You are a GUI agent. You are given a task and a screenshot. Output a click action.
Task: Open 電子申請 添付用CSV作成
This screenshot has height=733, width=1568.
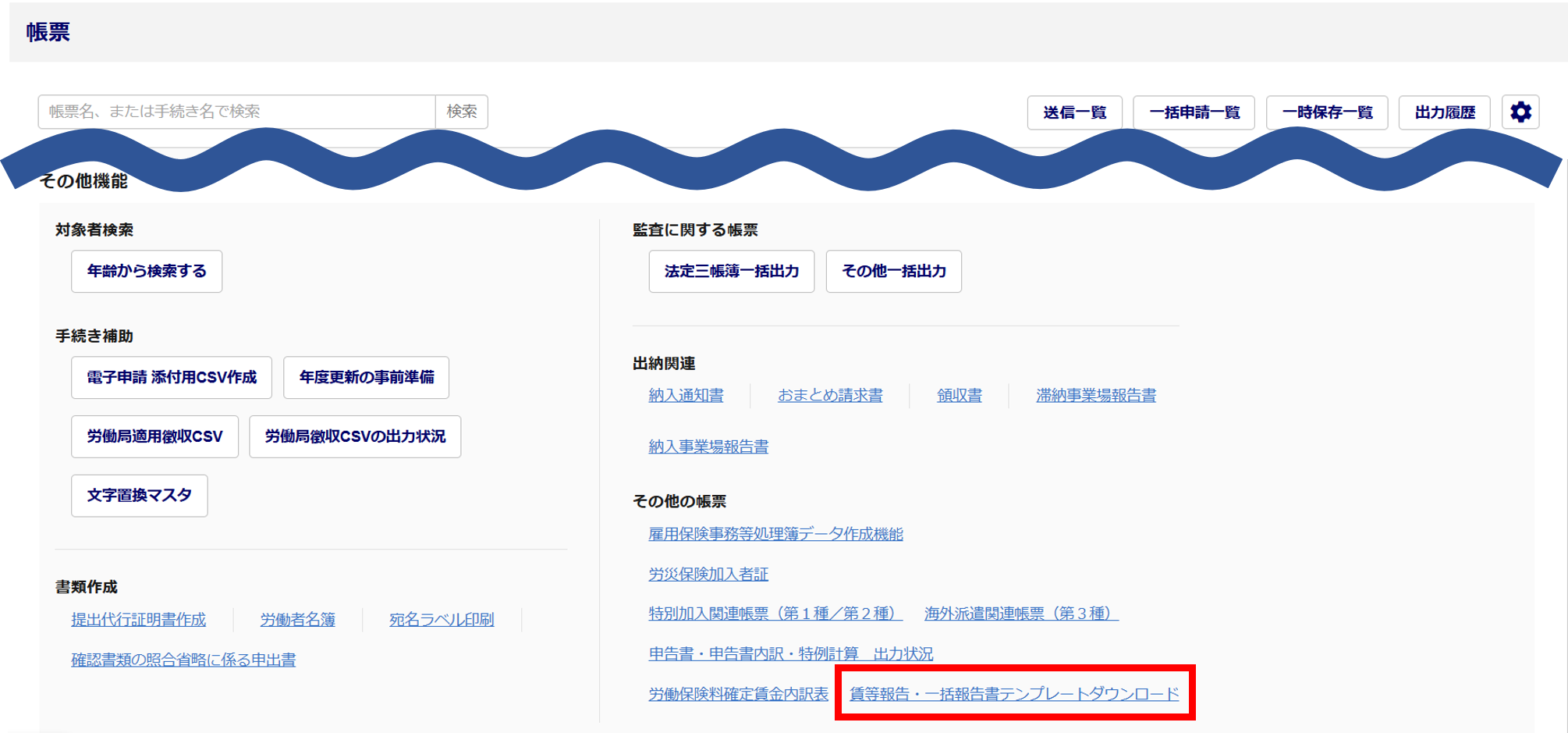click(172, 377)
